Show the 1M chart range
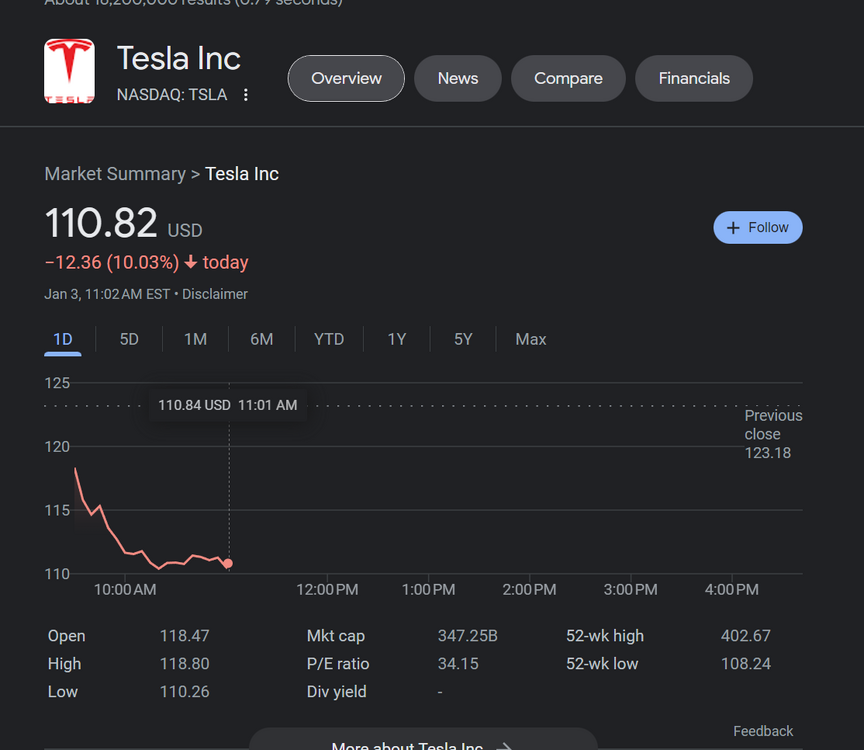This screenshot has width=864, height=750. pos(195,340)
